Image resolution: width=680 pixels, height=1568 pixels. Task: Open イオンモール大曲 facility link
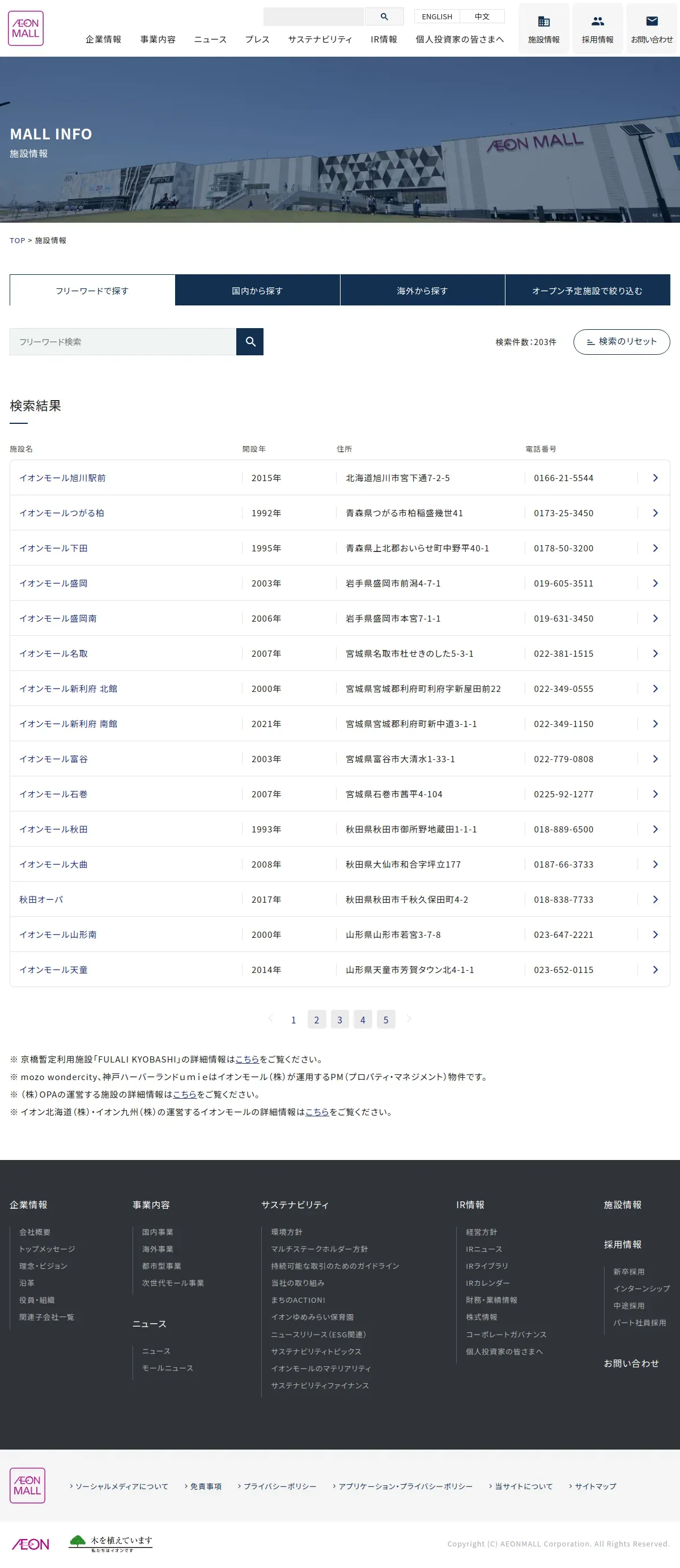(x=54, y=864)
